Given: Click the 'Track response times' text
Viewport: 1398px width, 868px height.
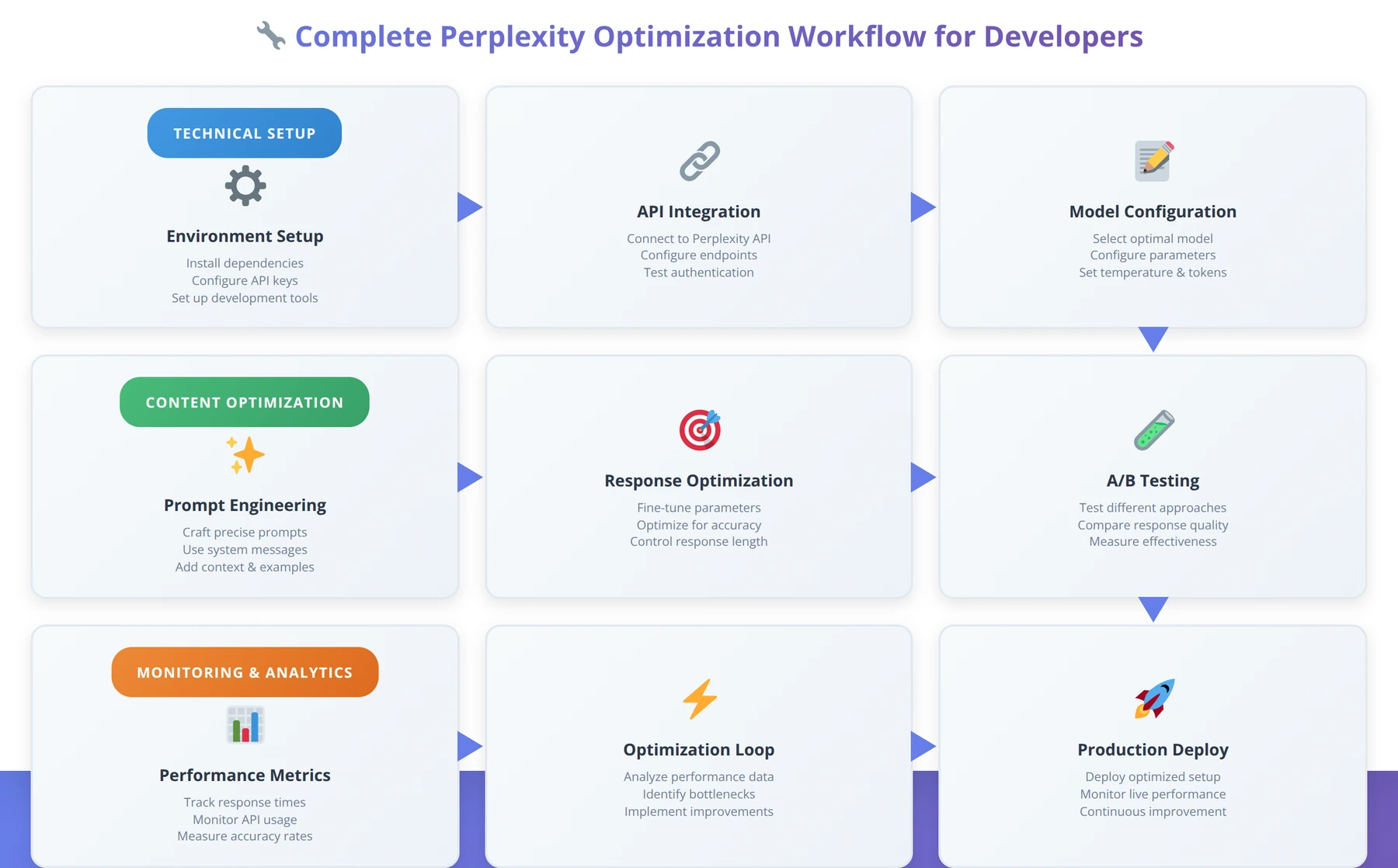Looking at the screenshot, I should coord(245,802).
